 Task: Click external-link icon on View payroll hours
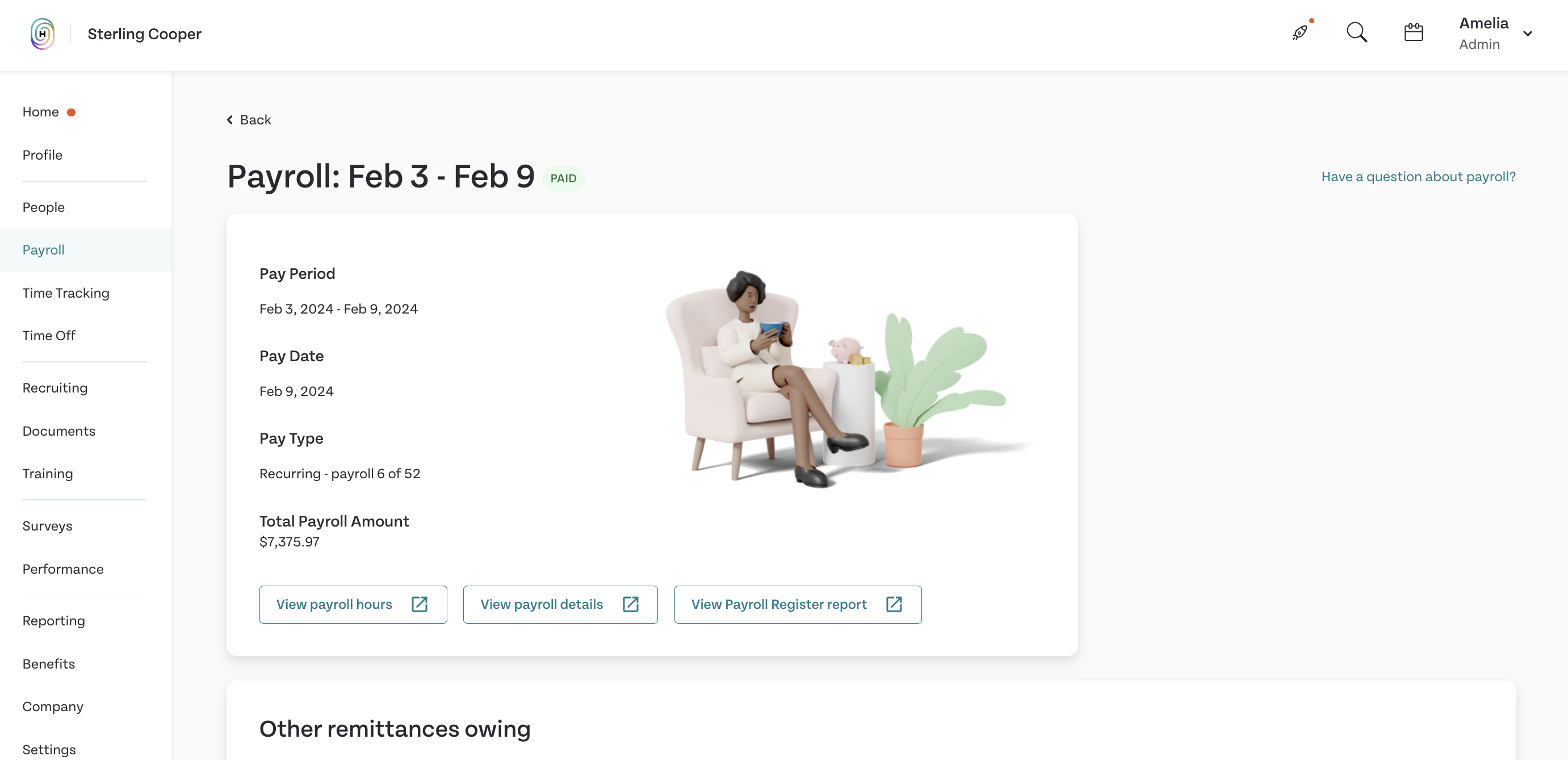tap(420, 604)
